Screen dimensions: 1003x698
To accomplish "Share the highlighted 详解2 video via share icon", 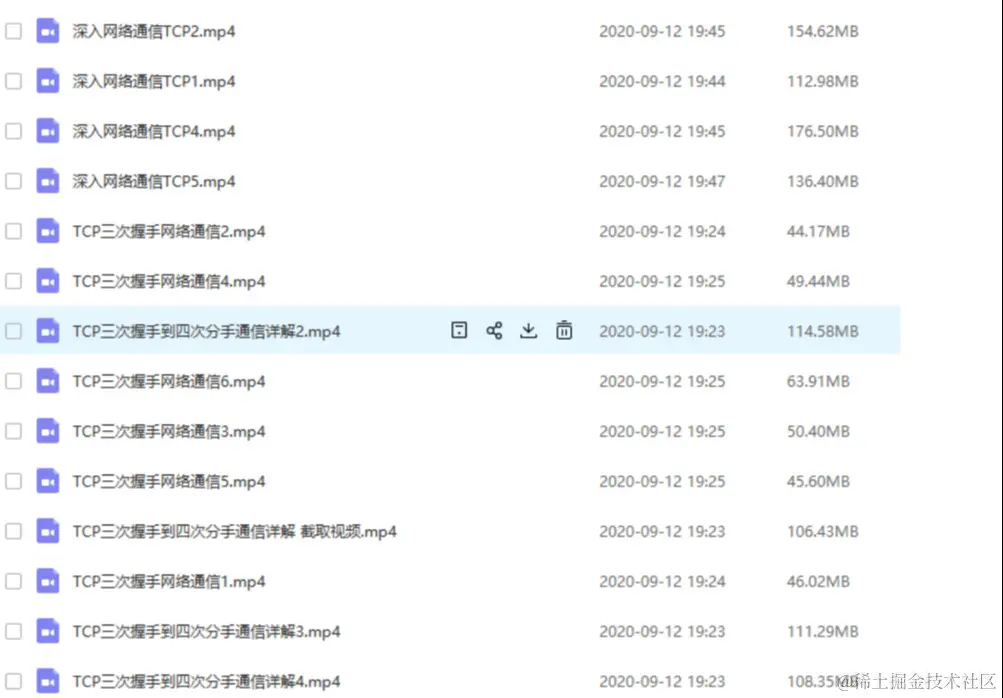I will pos(494,330).
